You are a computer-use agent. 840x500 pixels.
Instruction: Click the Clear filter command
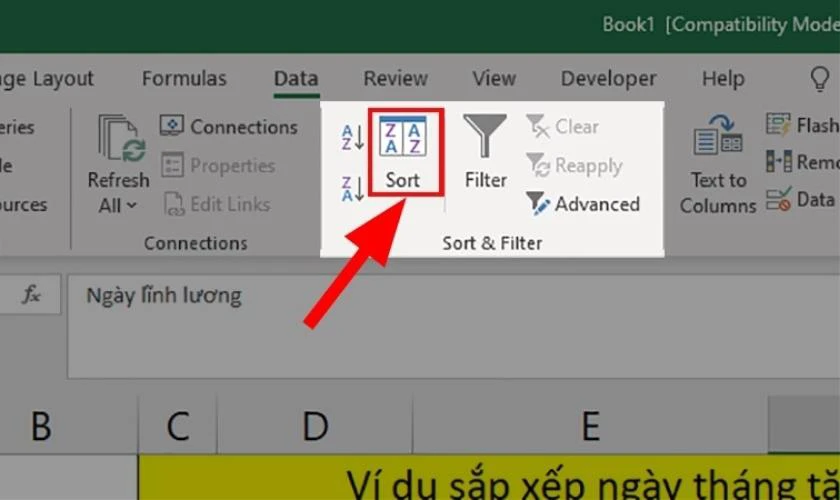coord(562,127)
